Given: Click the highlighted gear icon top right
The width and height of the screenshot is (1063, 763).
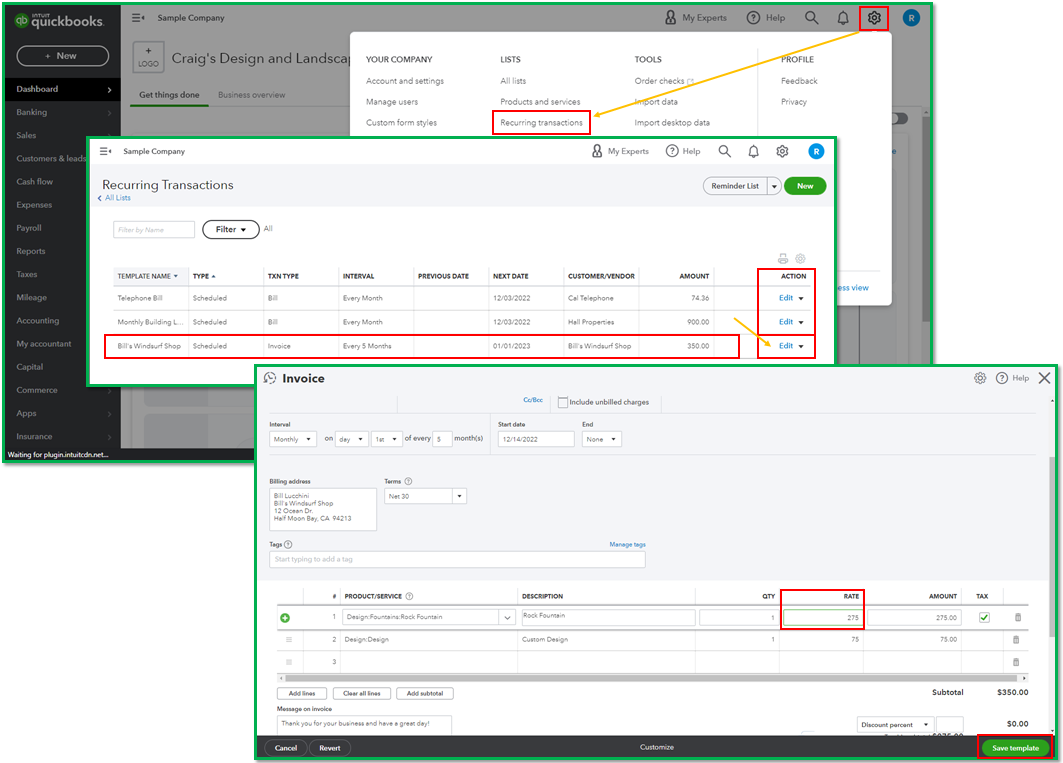Looking at the screenshot, I should 873,16.
